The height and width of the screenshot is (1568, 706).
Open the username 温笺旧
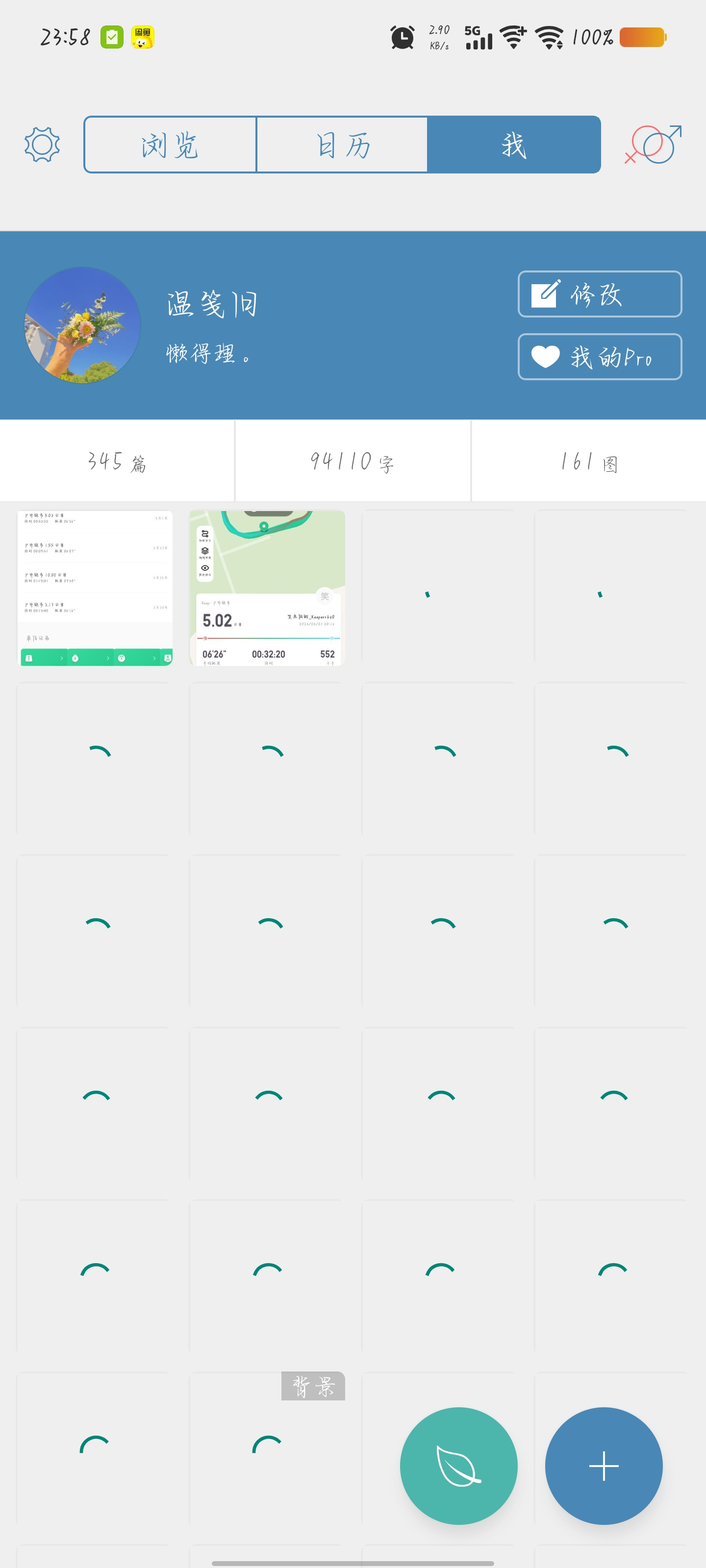tap(212, 304)
